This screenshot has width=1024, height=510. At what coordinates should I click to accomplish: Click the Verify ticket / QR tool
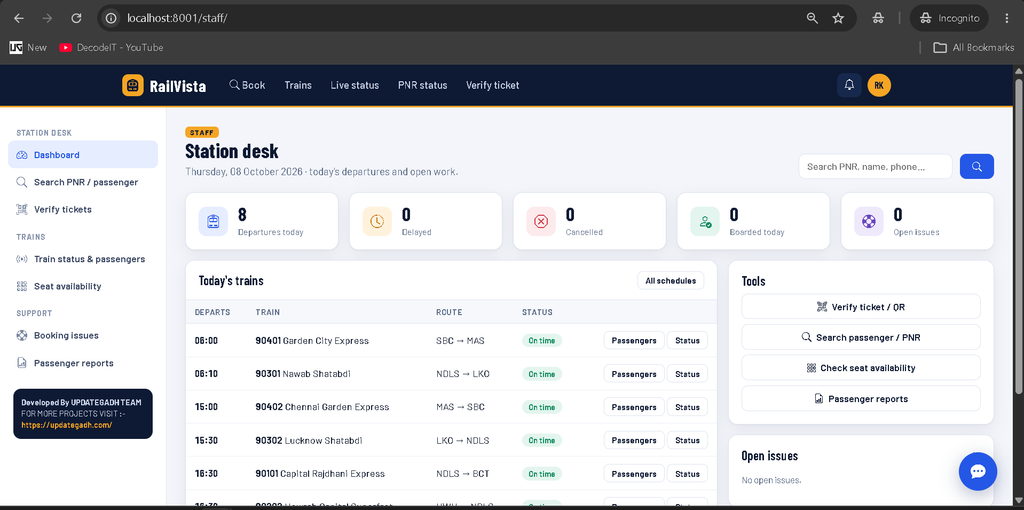click(861, 306)
